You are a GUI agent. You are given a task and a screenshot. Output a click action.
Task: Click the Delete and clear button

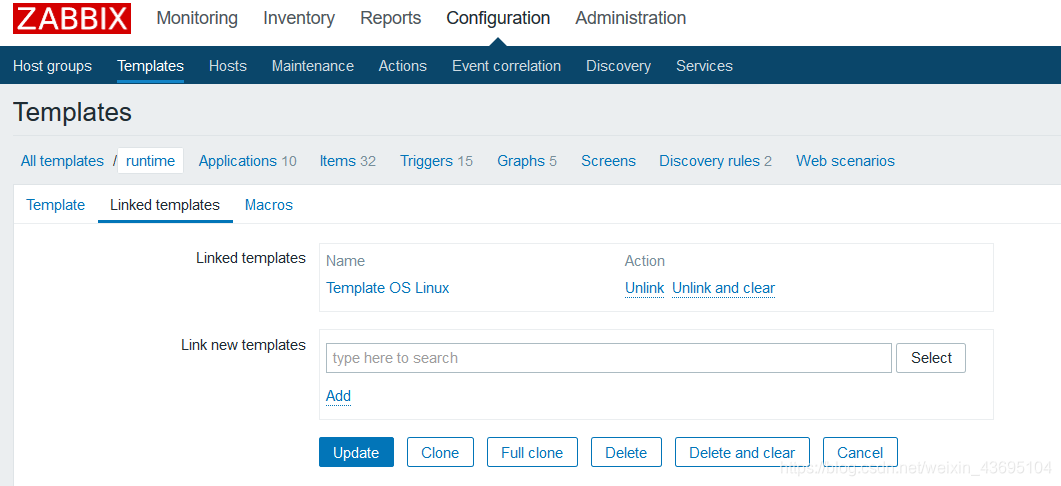[x=742, y=452]
